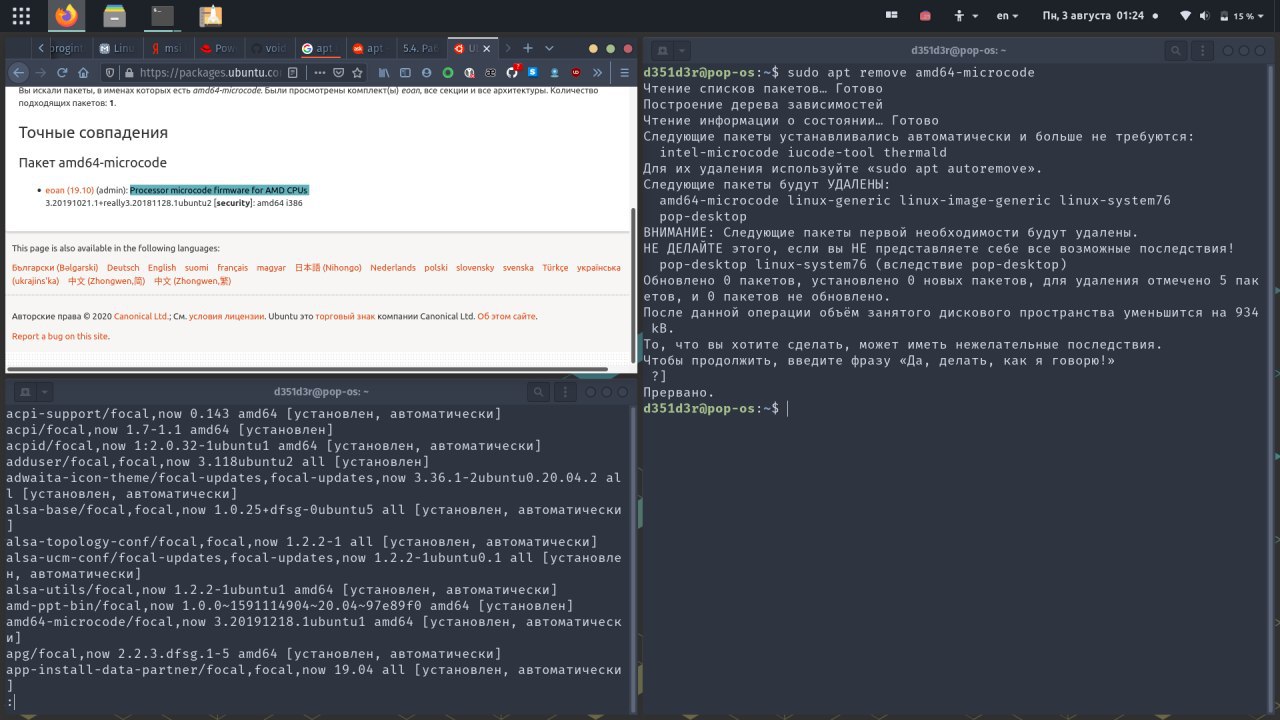
Task: Open new tab button in the right terminal
Action: click(660, 50)
